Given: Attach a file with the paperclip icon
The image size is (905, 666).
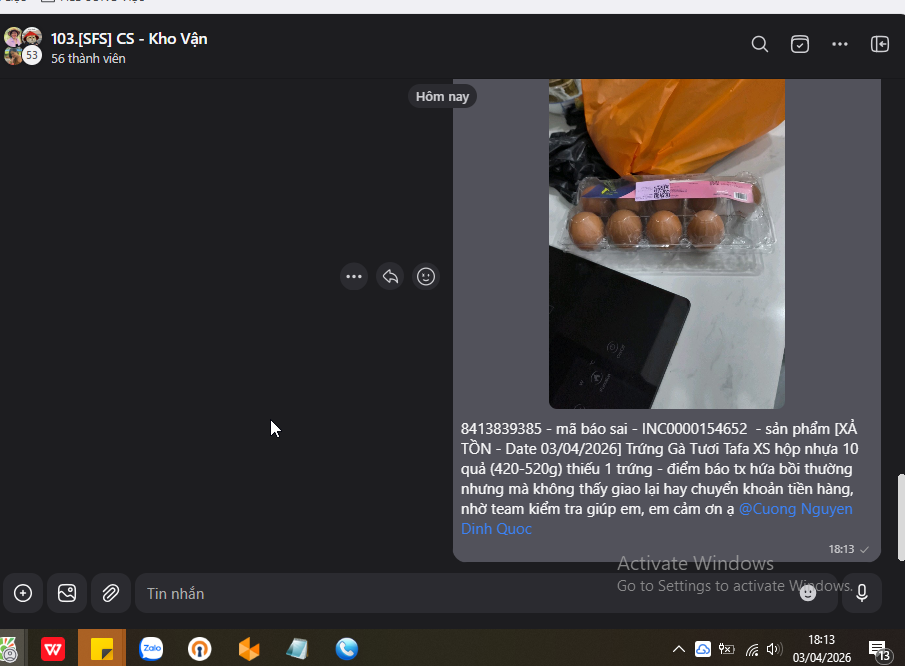Looking at the screenshot, I should click(111, 593).
